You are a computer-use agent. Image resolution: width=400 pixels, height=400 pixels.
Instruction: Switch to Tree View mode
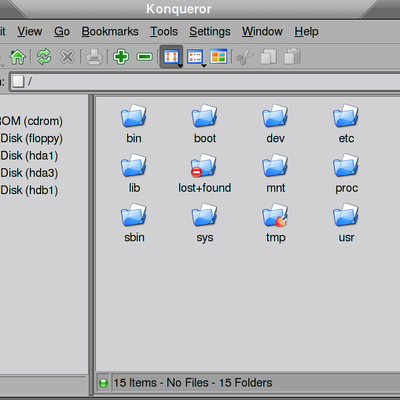[195, 57]
